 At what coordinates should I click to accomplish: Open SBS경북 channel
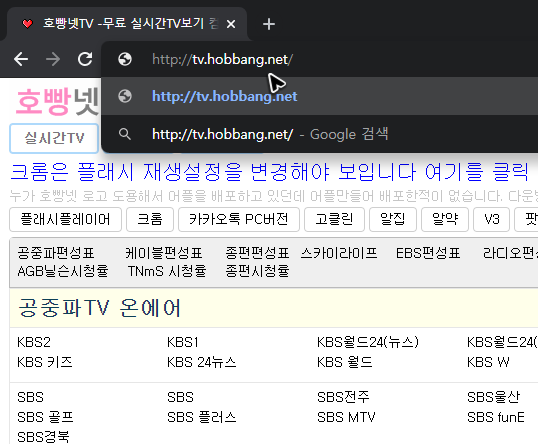tap(43, 437)
